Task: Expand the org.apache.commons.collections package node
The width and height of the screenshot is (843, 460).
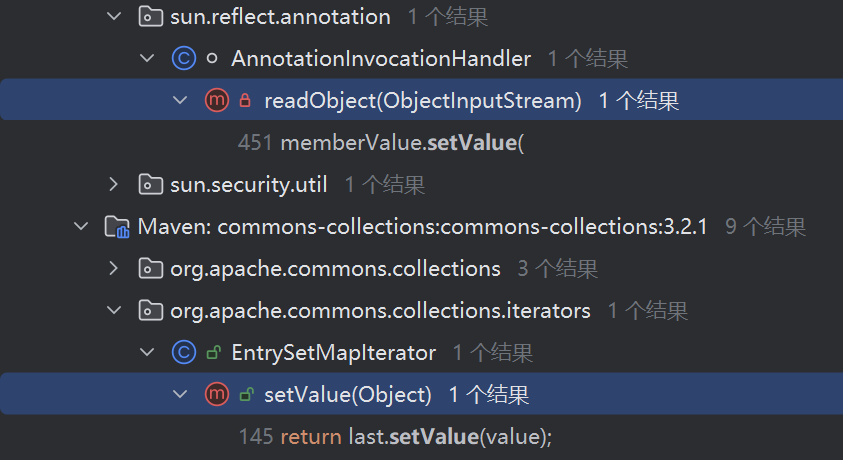Action: coord(113,268)
